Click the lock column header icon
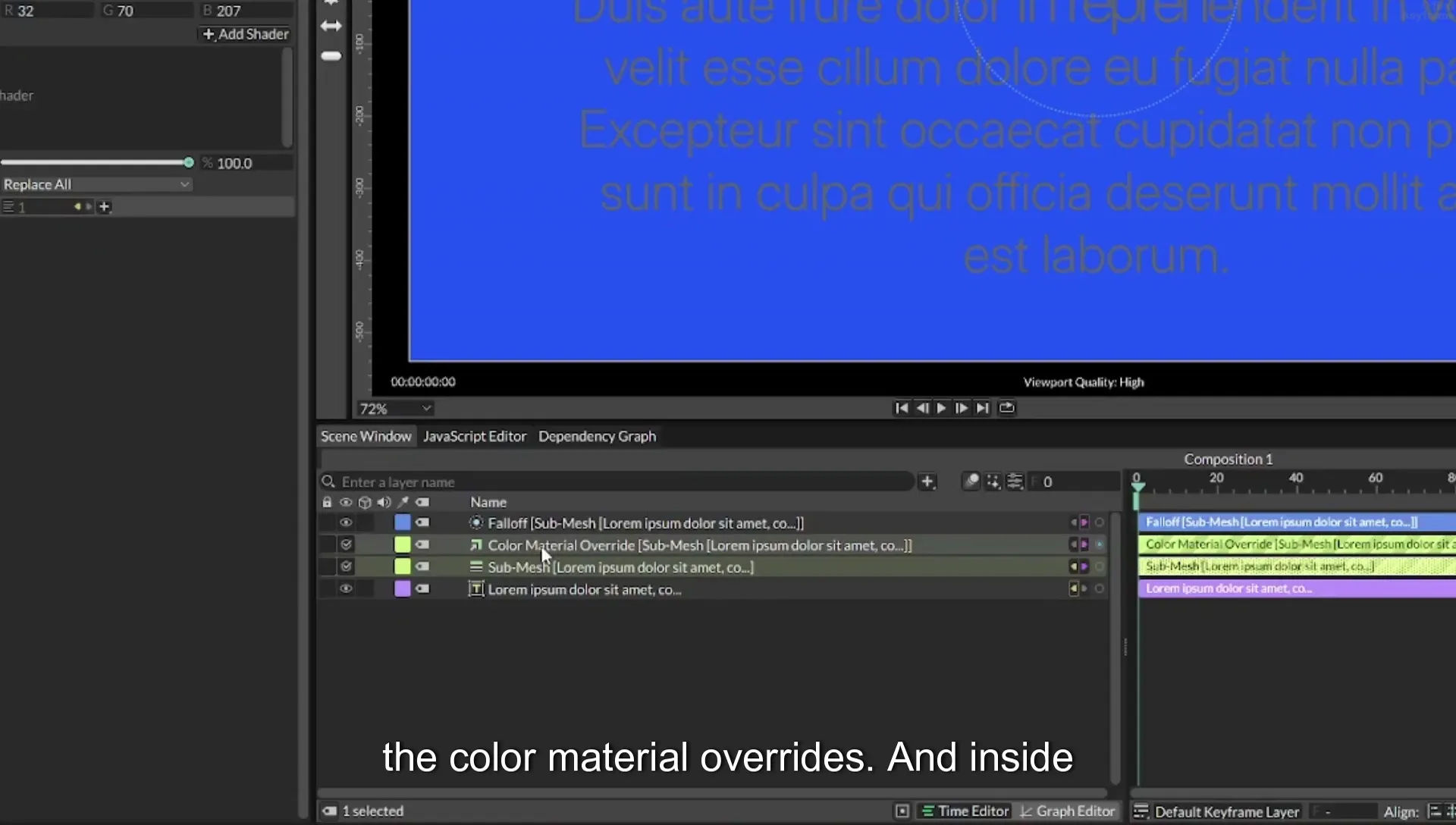The image size is (1456, 825). 327,502
